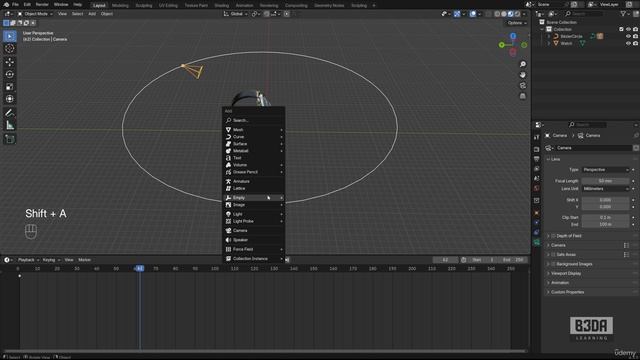The height and width of the screenshot is (360, 640).
Task: Exclude Collection from view layer checkbox
Action: click(x=621, y=29)
